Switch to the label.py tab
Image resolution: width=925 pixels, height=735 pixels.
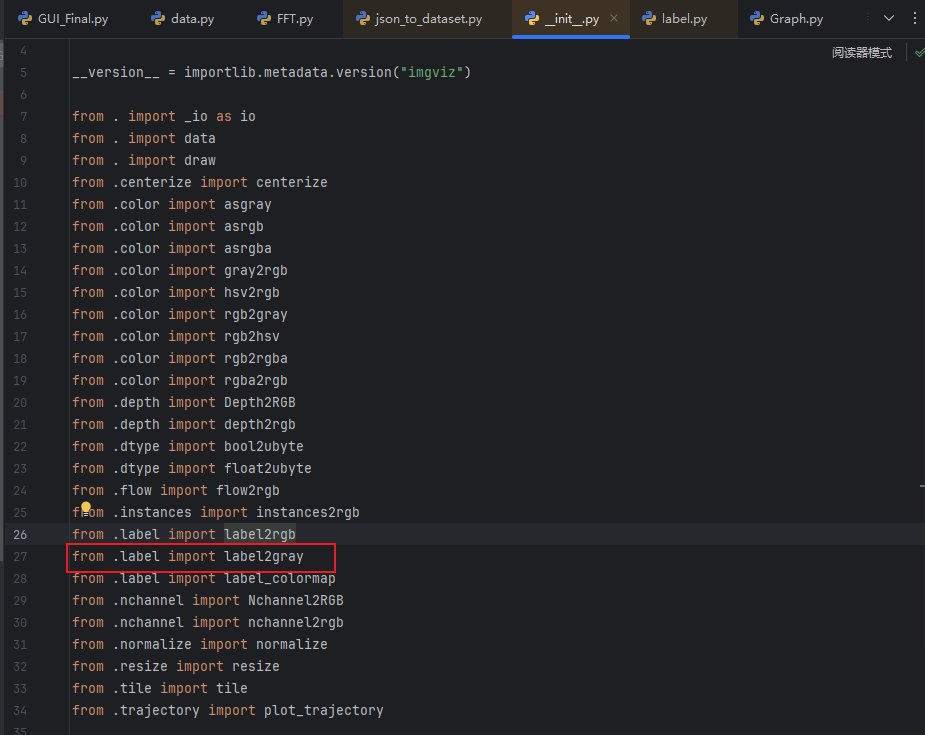(684, 18)
